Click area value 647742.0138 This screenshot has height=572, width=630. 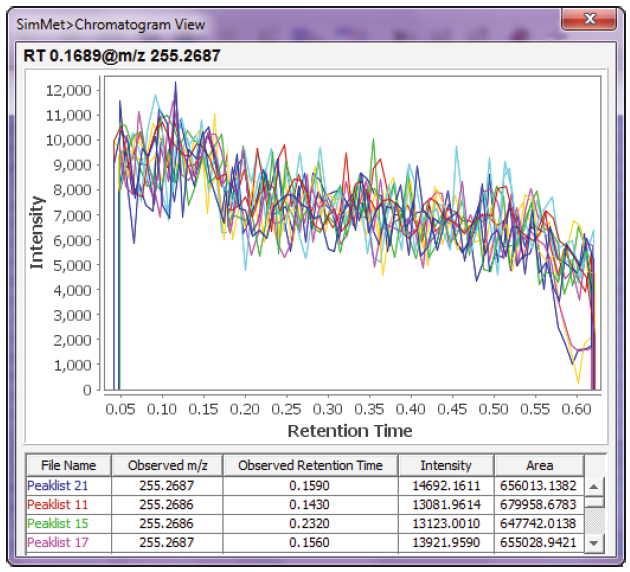pos(538,523)
